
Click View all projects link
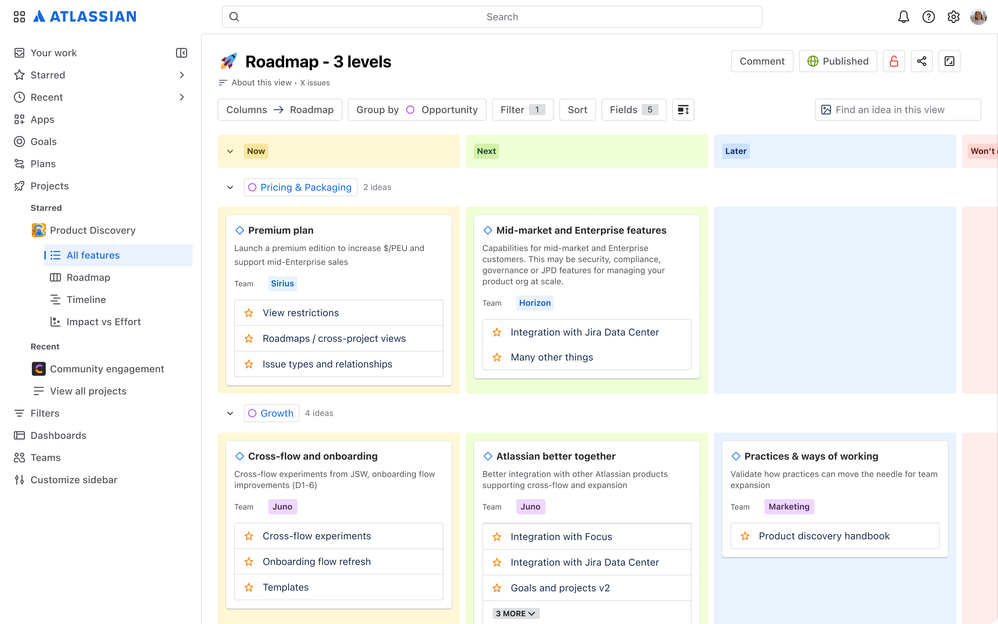pyautogui.click(x=88, y=391)
